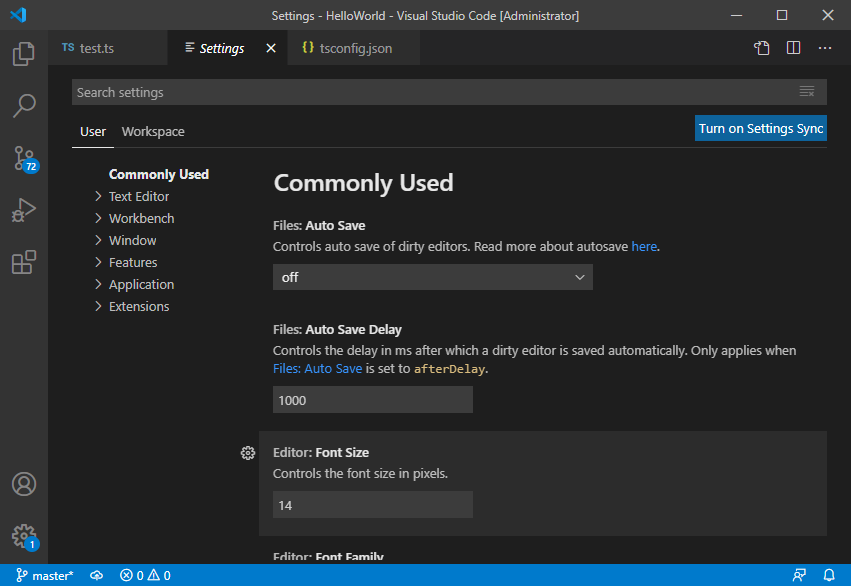The width and height of the screenshot is (851, 586).
Task: Open the Source Control view
Action: [x=24, y=158]
